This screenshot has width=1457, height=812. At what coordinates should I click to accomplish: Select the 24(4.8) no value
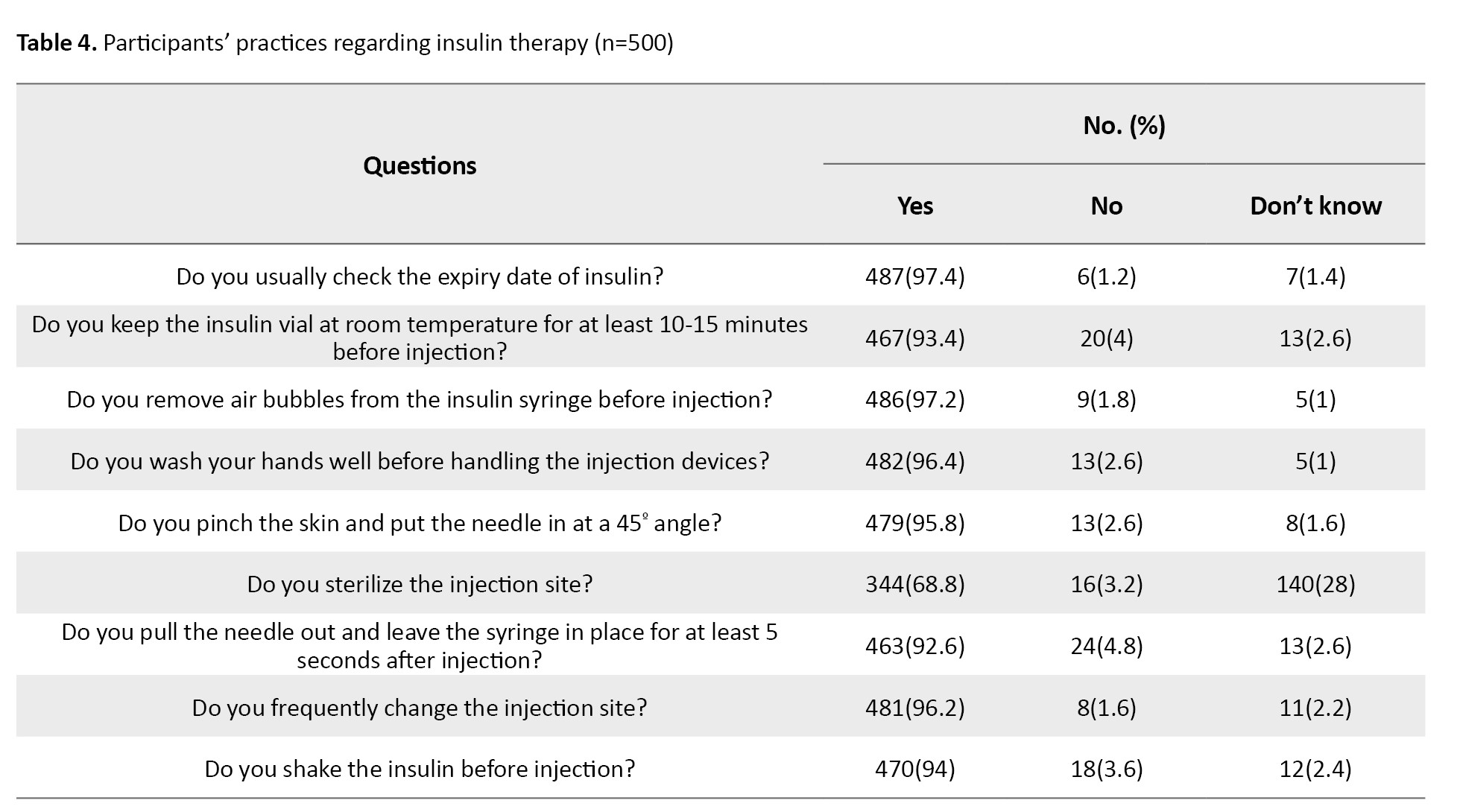point(1106,646)
